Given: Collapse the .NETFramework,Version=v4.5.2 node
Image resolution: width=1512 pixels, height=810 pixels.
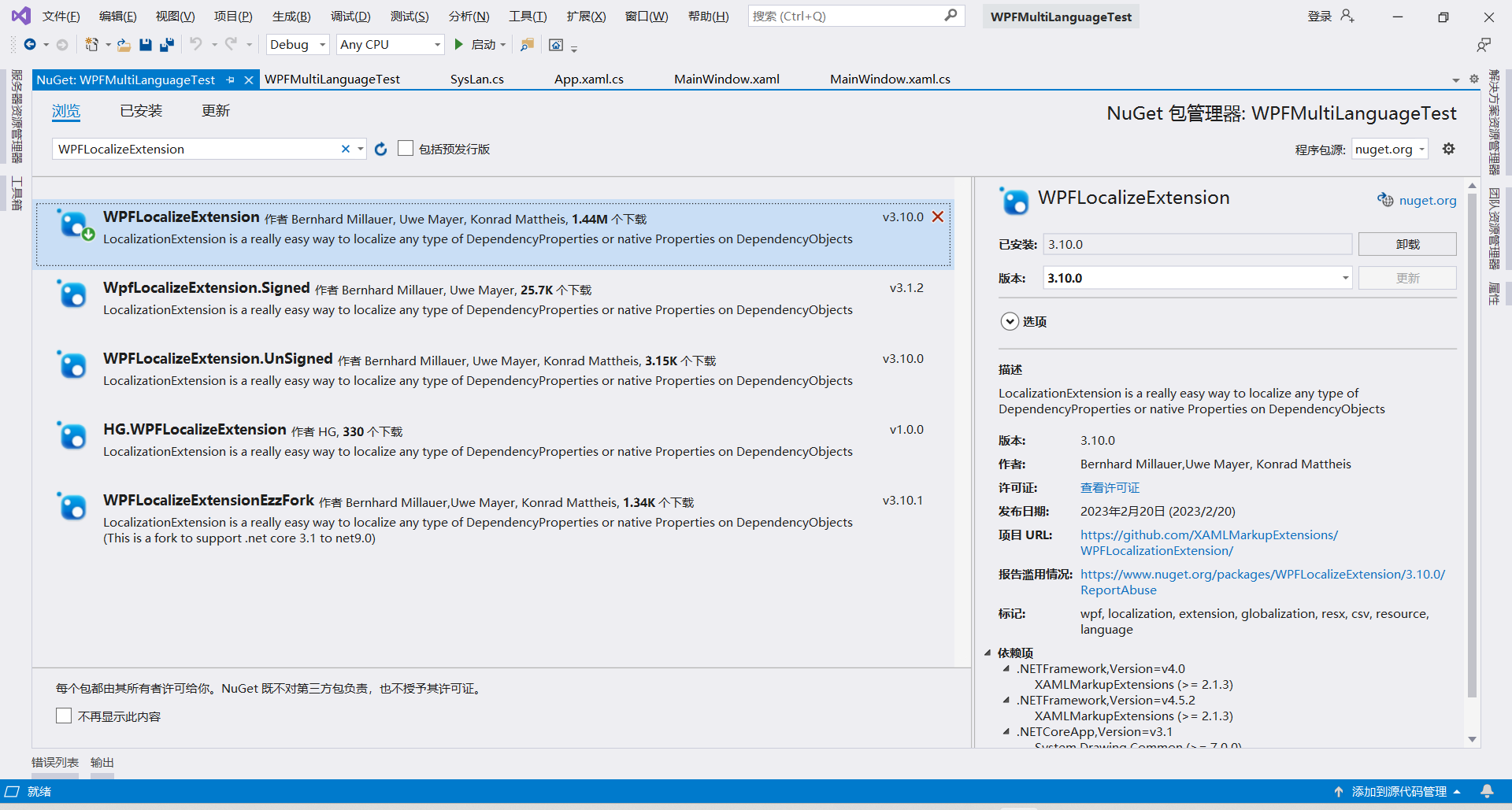Looking at the screenshot, I should click(x=1006, y=700).
